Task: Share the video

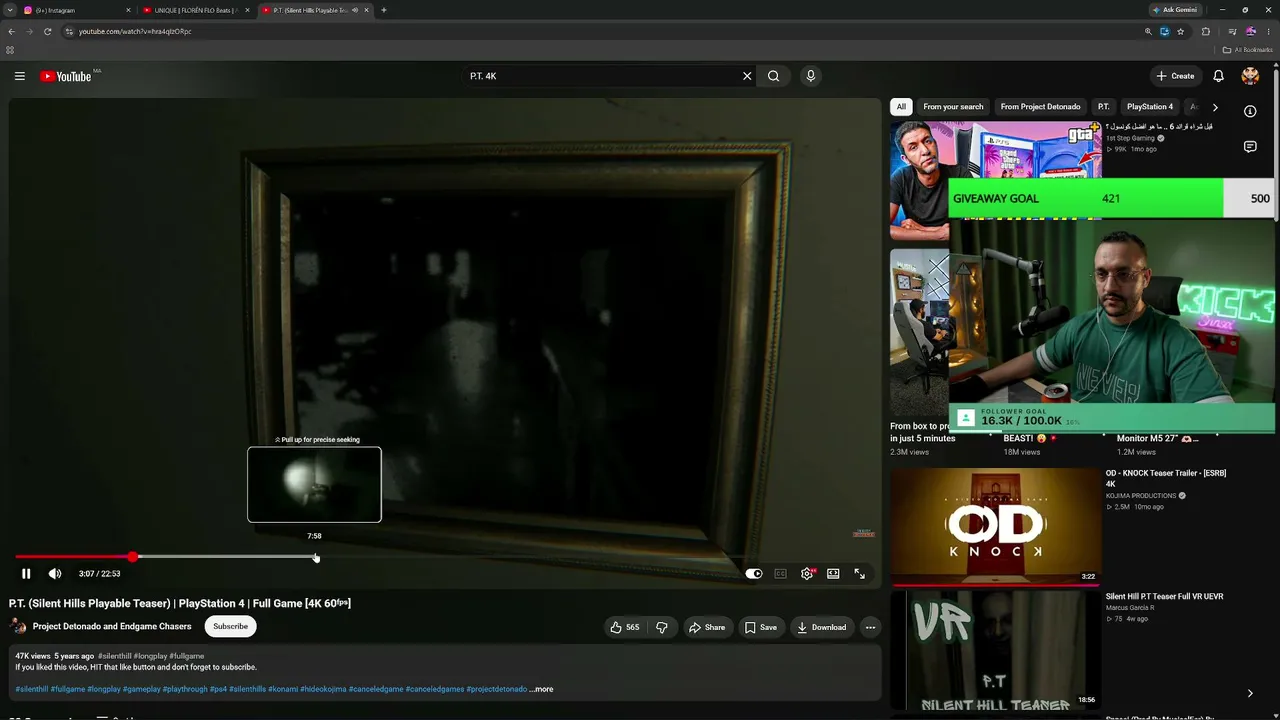Action: [707, 627]
